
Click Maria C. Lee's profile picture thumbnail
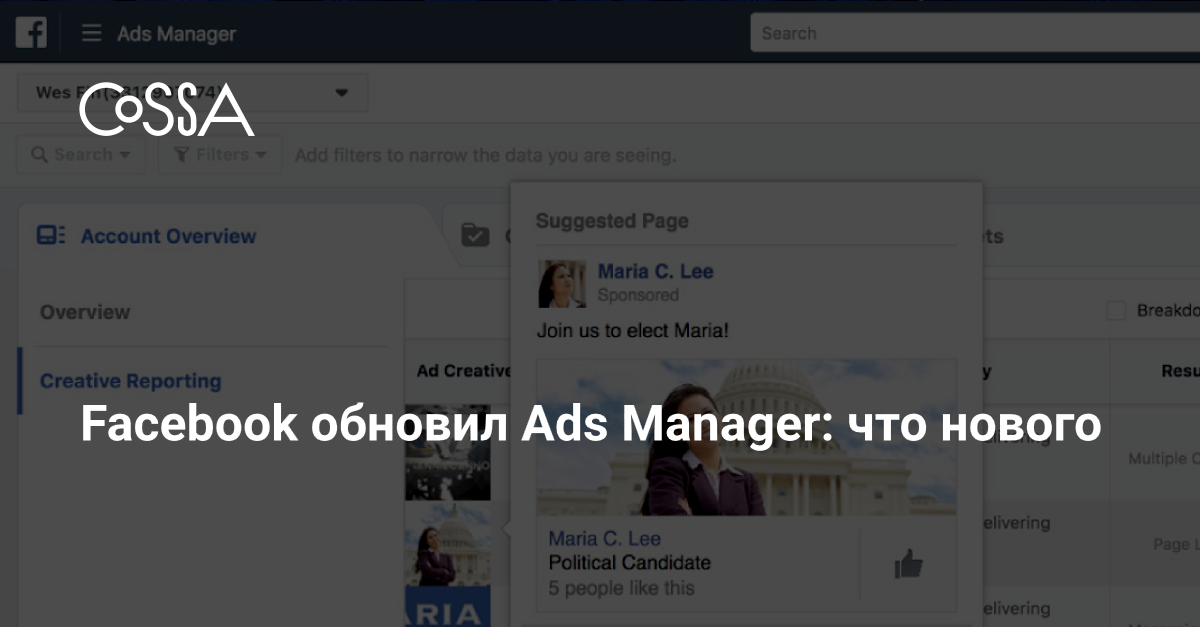562,285
